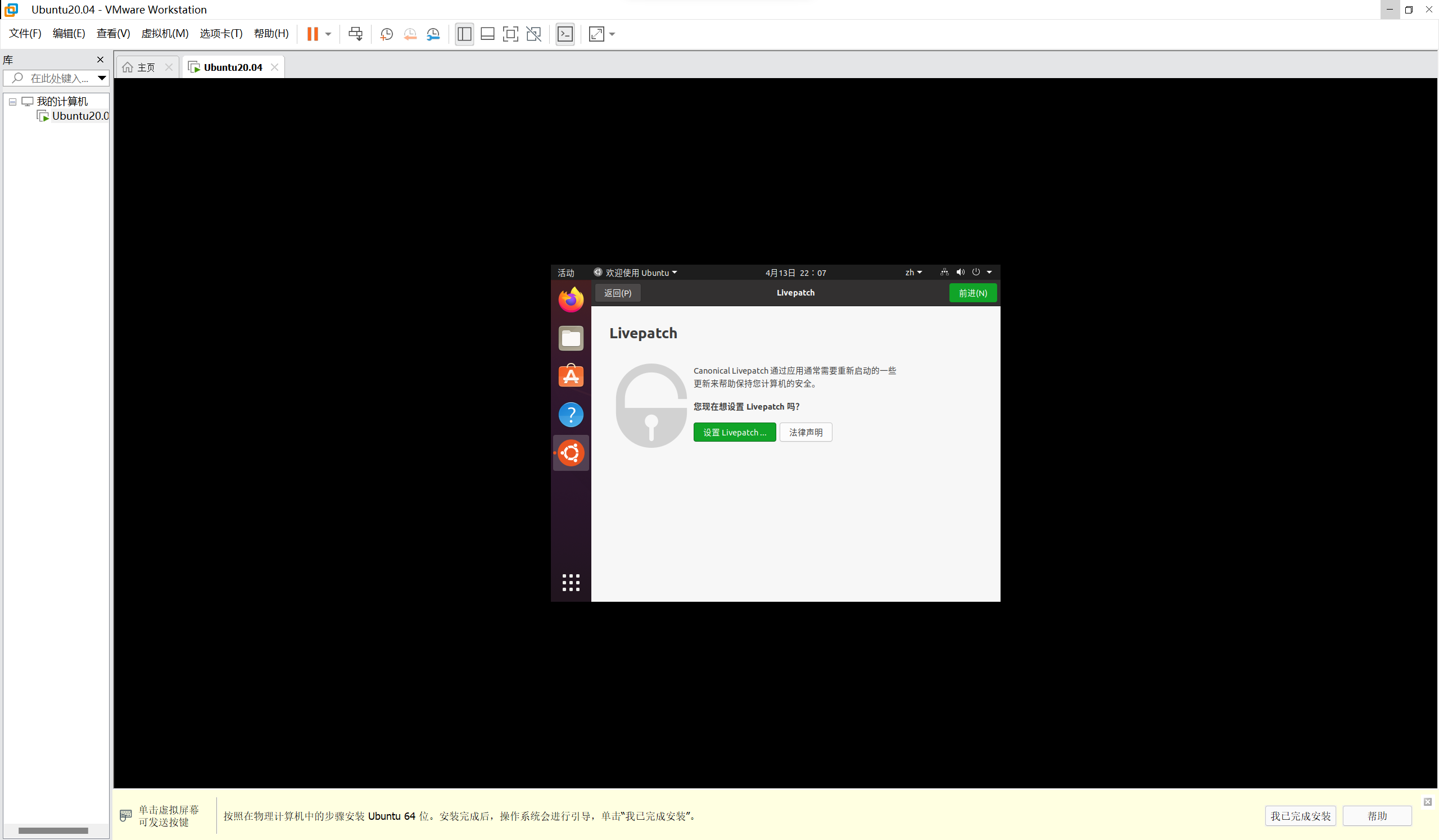This screenshot has width=1439, height=840.
Task: Open Files from the Ubuntu dock
Action: 571,338
